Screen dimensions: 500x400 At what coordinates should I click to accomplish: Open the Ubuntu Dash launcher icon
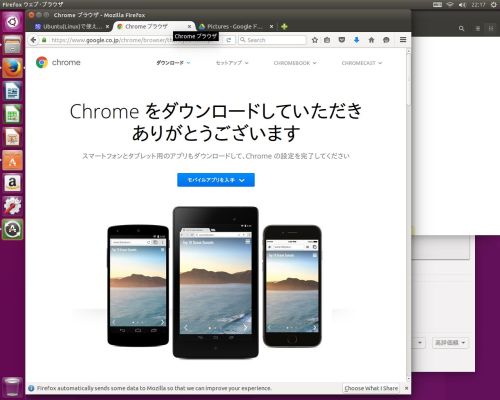12,22
